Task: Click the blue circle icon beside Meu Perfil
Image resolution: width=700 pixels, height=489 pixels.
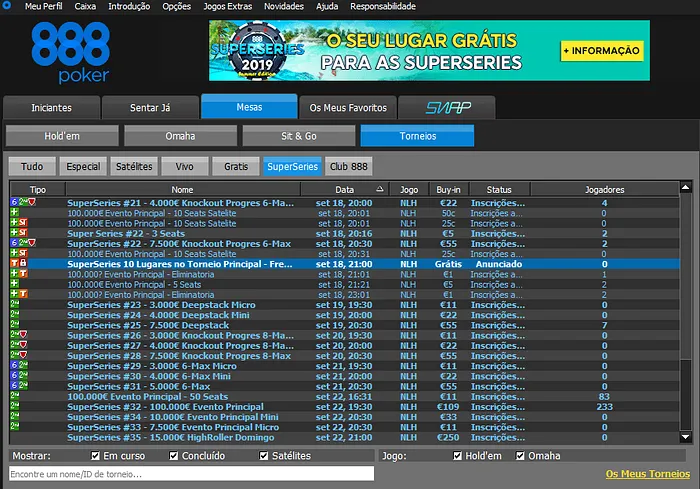Action: pos(6,5)
